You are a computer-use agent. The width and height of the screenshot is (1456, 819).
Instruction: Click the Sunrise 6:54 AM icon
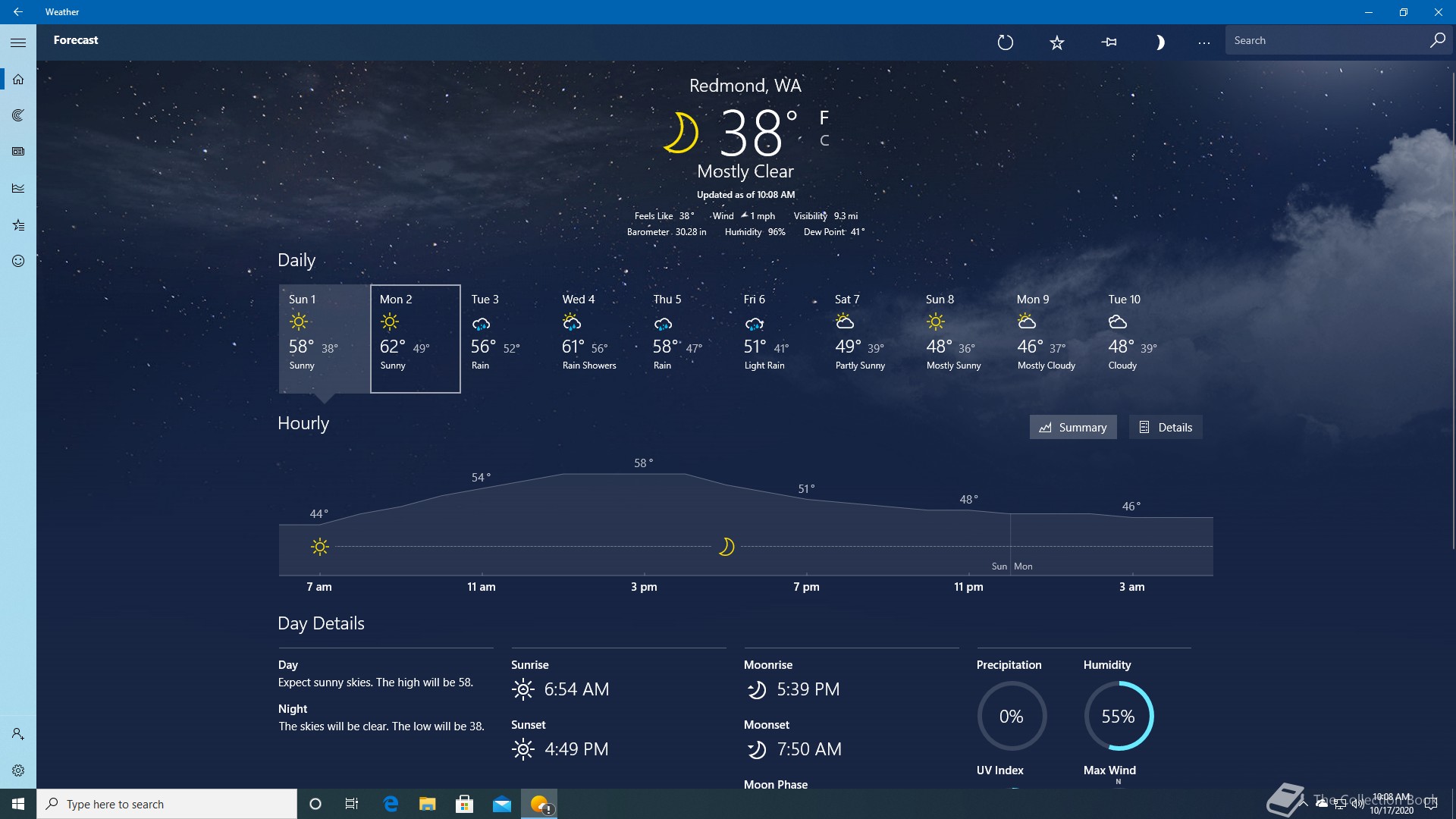[522, 689]
